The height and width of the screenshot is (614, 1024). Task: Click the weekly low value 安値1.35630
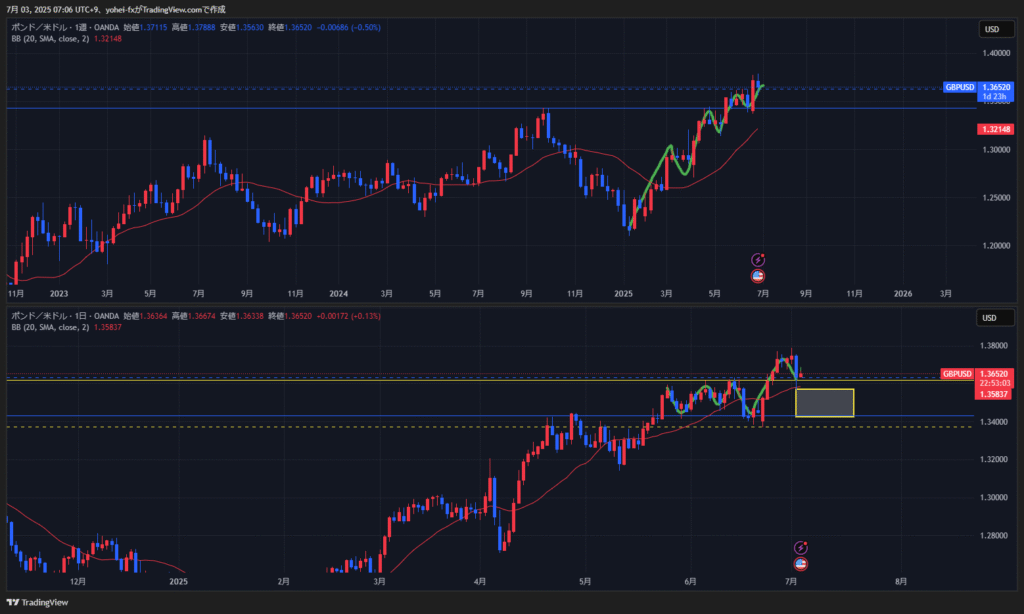point(242,27)
